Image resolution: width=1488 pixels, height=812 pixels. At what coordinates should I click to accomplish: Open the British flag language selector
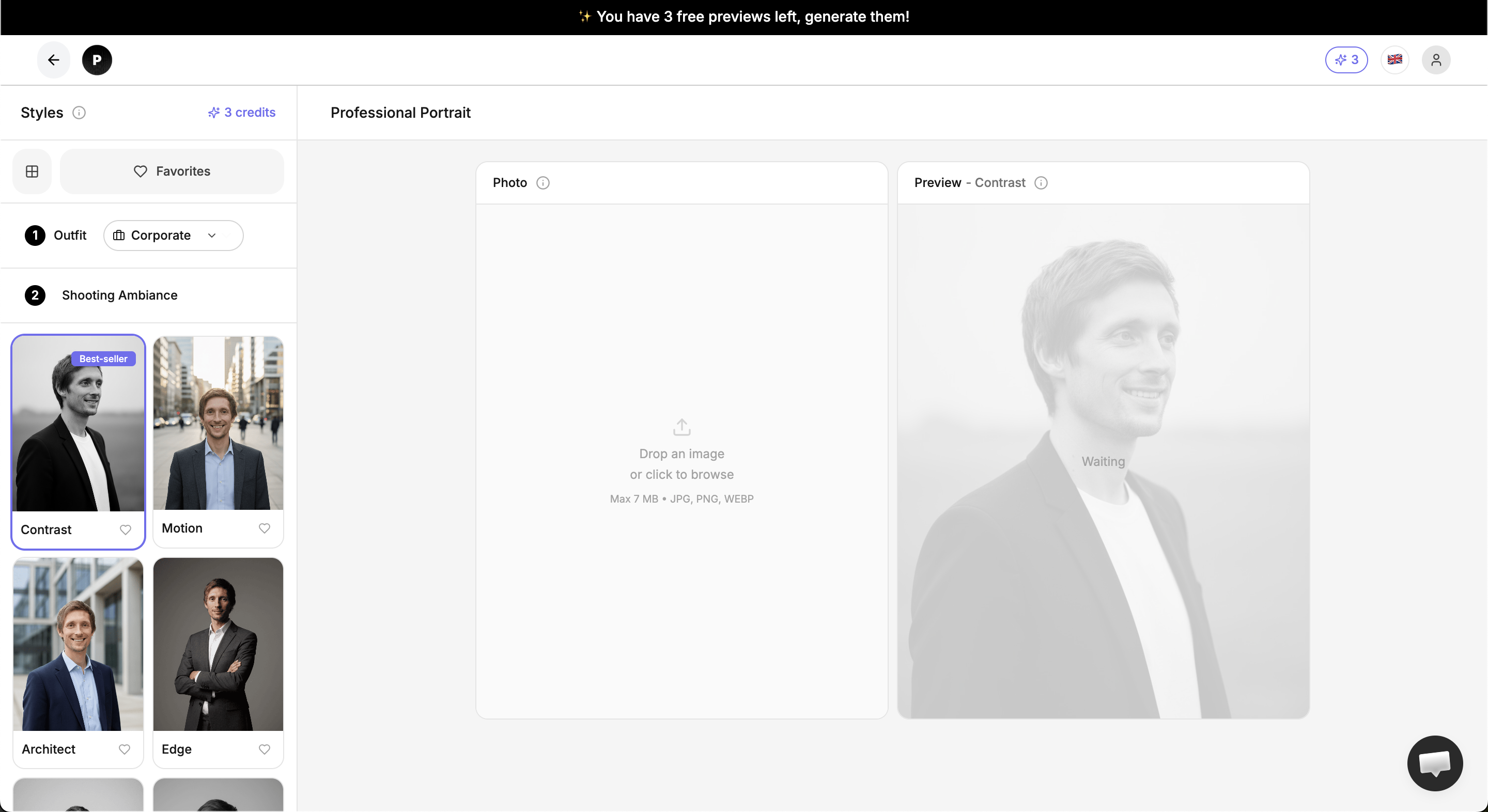(1395, 59)
